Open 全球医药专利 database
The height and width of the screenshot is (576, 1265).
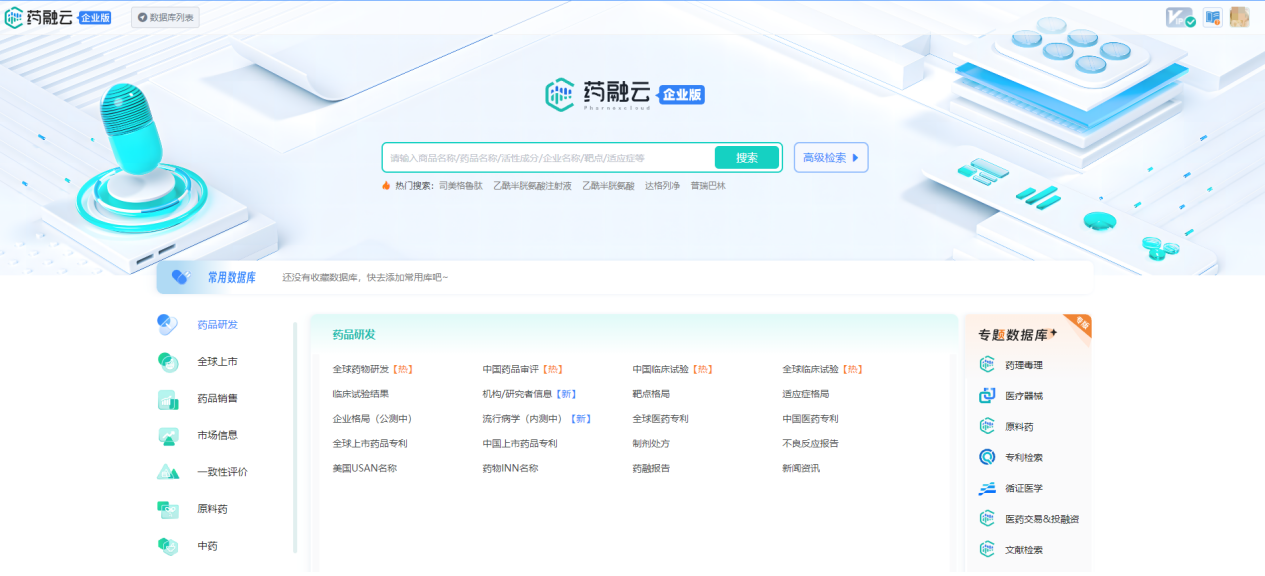point(660,419)
